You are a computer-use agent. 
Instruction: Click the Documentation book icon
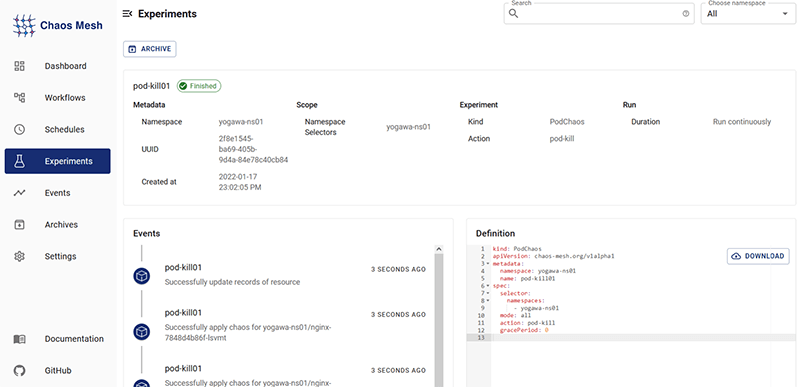[x=19, y=339]
